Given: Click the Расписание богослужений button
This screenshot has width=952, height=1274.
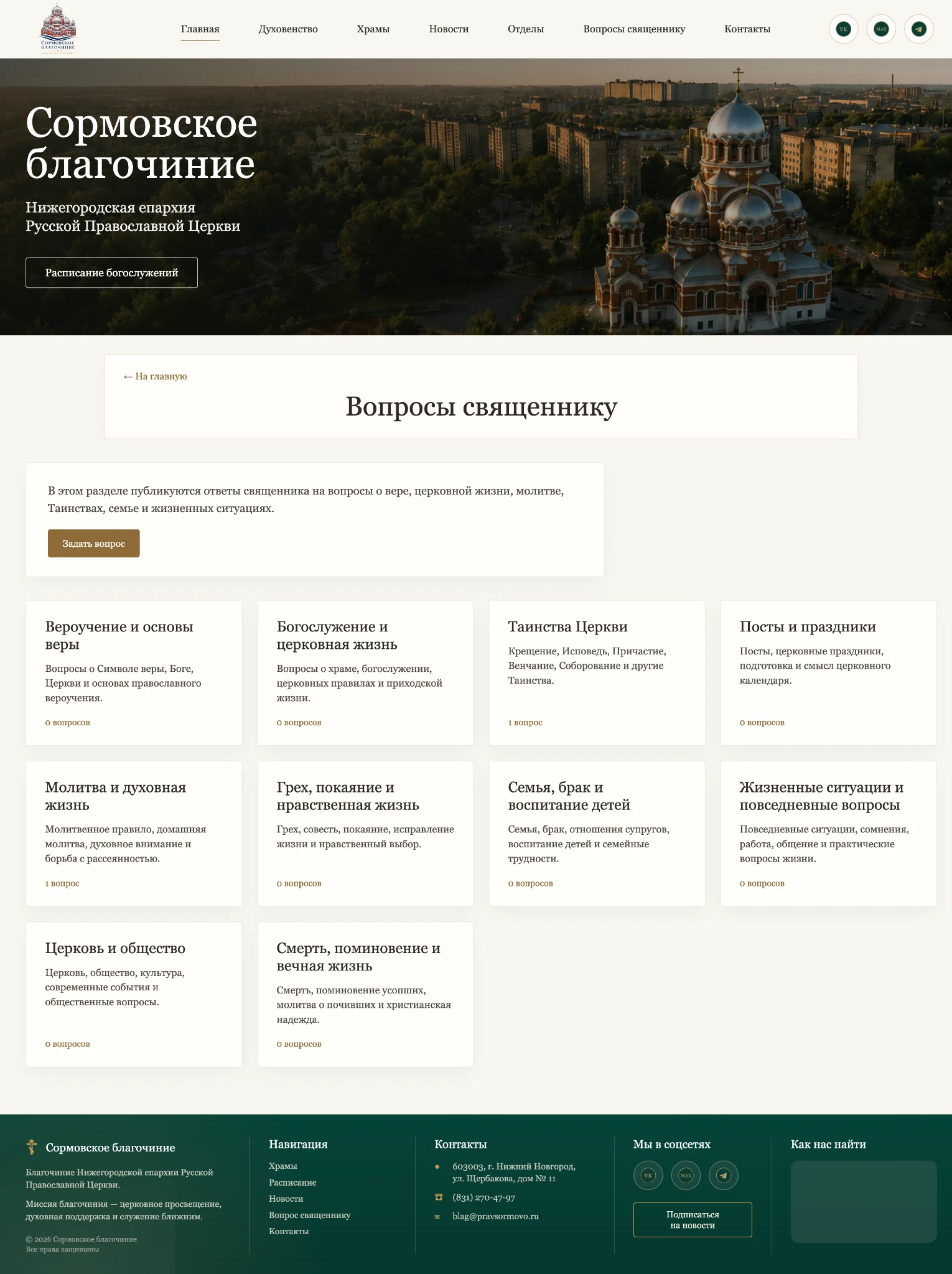Looking at the screenshot, I should tap(111, 272).
